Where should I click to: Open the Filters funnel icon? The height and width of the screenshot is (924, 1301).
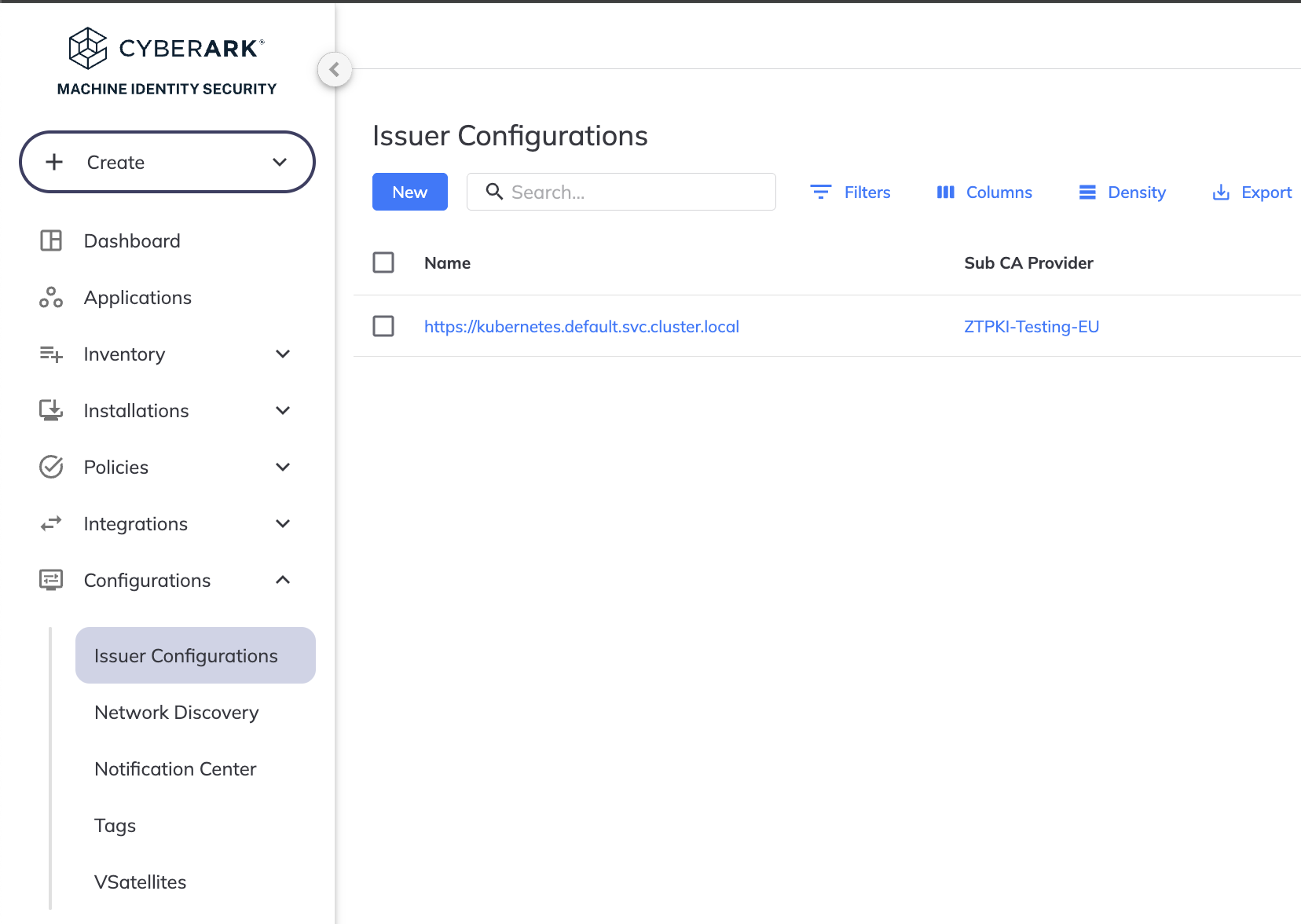(x=820, y=192)
